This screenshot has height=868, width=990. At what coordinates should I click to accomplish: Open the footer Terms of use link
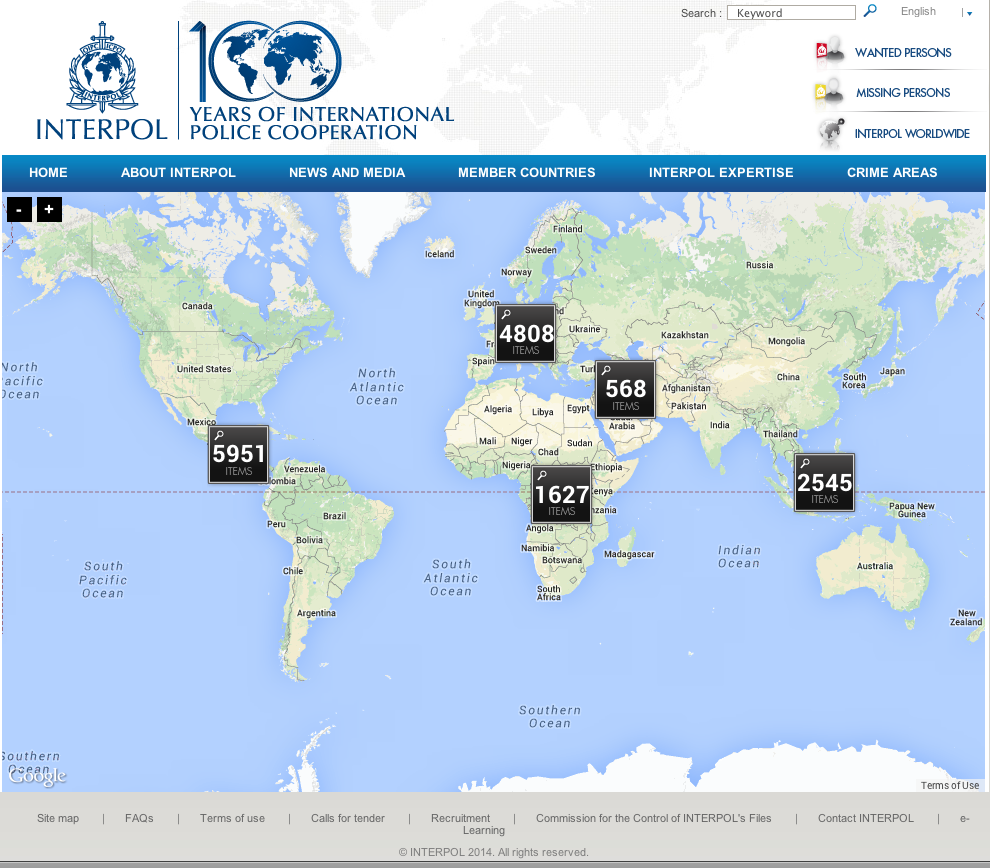[232, 818]
